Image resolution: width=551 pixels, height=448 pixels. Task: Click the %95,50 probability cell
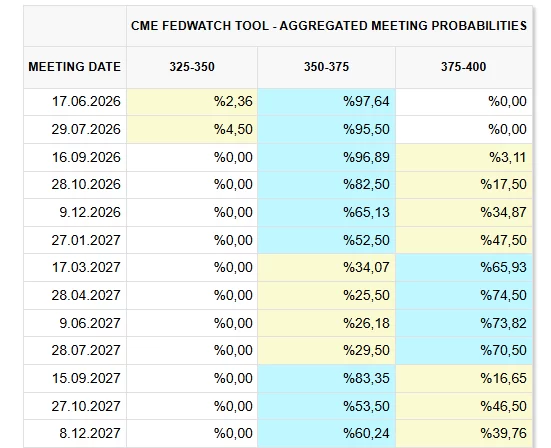pyautogui.click(x=326, y=130)
